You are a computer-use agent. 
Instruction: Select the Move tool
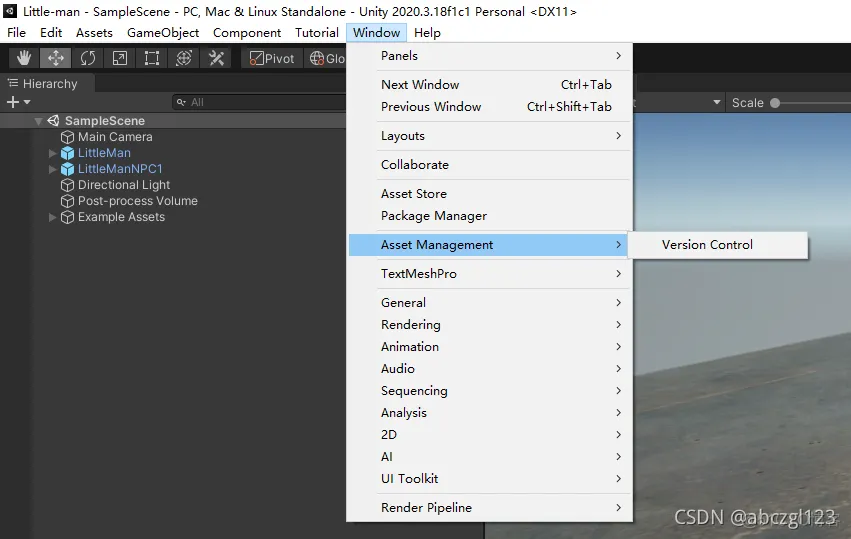click(56, 58)
